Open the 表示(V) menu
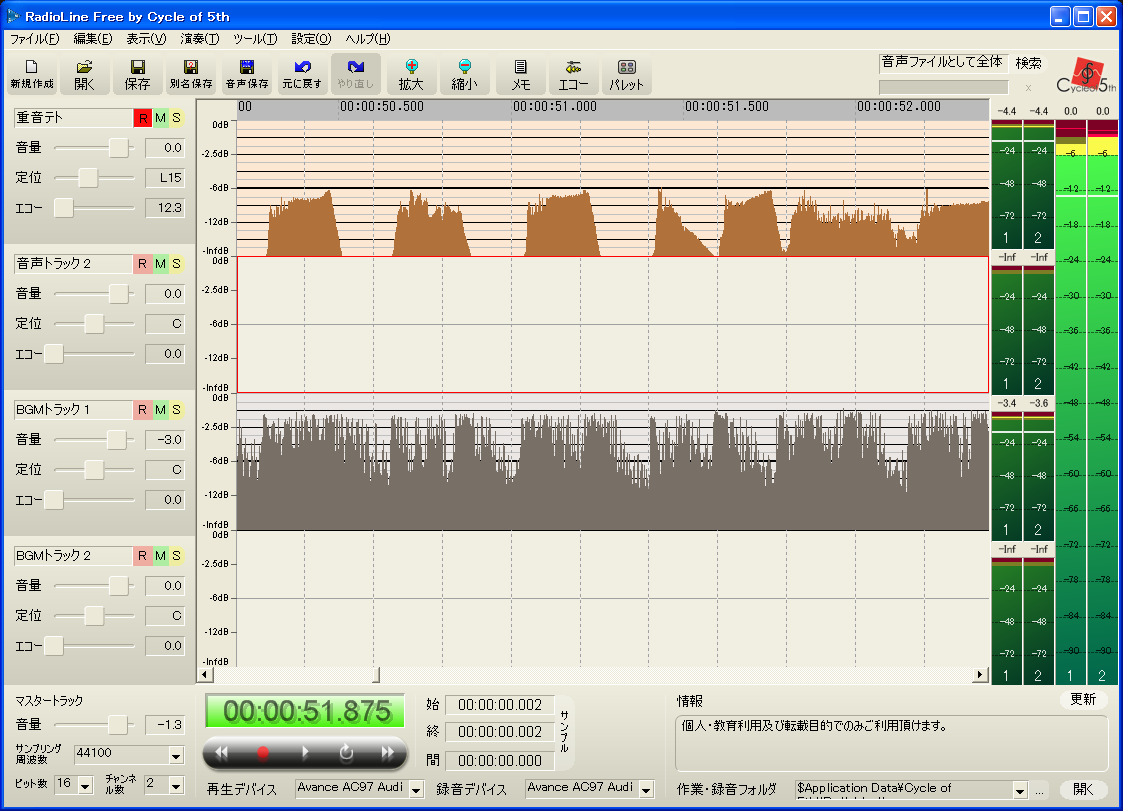 (x=146, y=39)
